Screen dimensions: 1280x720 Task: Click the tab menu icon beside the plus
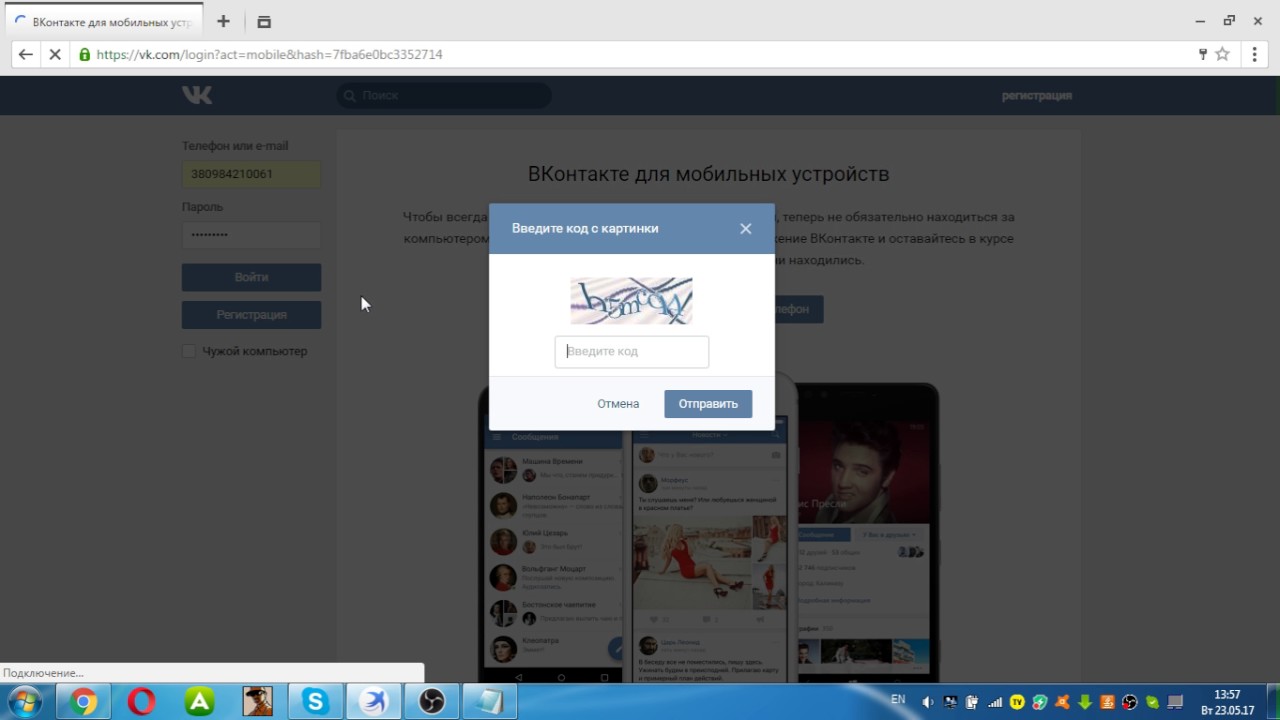point(264,21)
